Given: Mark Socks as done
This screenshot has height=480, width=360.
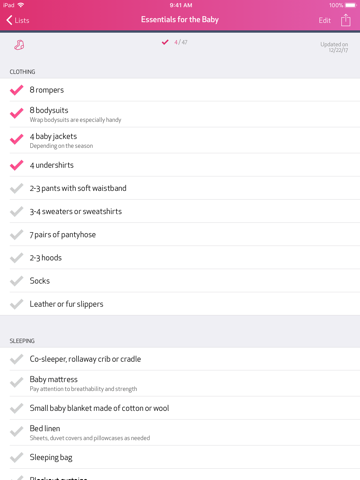Looking at the screenshot, I should tap(16, 281).
